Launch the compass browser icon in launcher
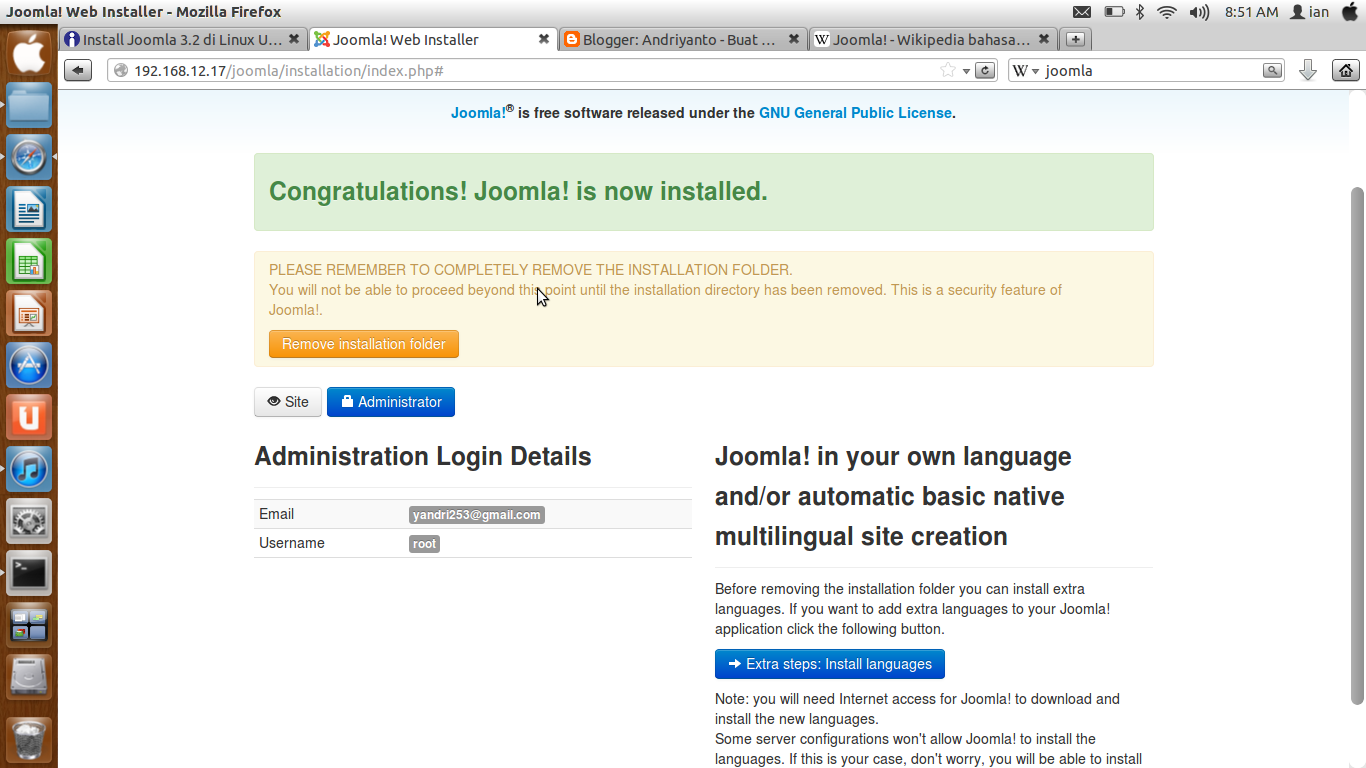Viewport: 1366px width, 768px height. [29, 157]
